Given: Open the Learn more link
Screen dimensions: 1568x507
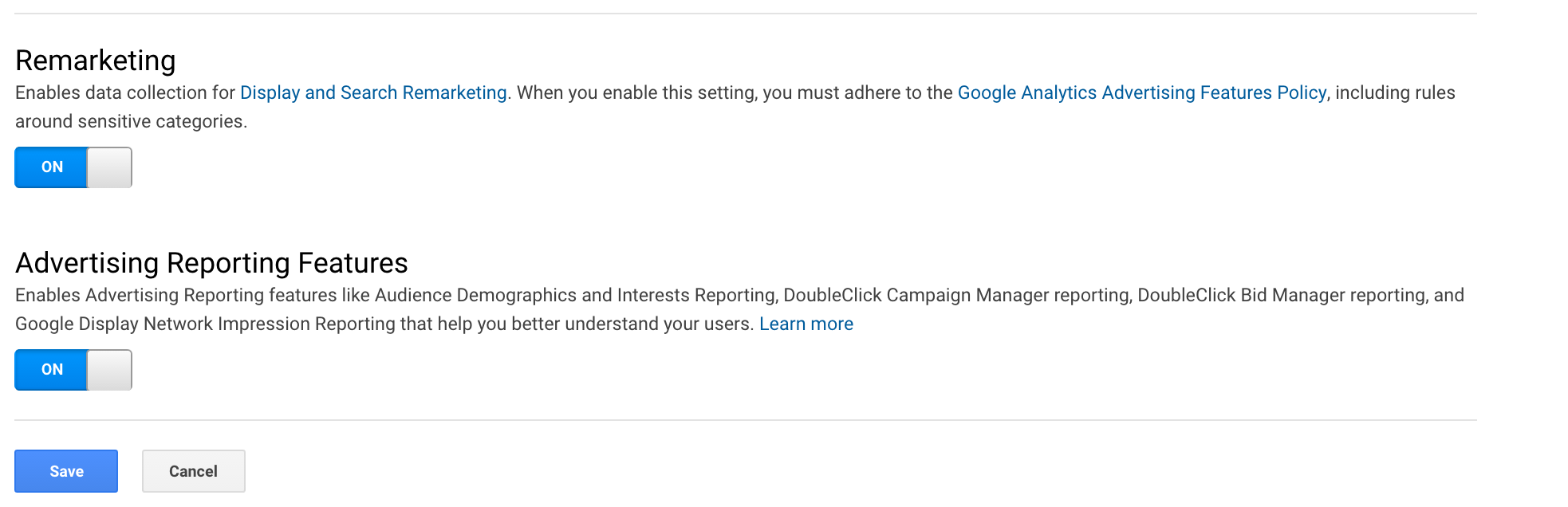Looking at the screenshot, I should pyautogui.click(x=806, y=324).
